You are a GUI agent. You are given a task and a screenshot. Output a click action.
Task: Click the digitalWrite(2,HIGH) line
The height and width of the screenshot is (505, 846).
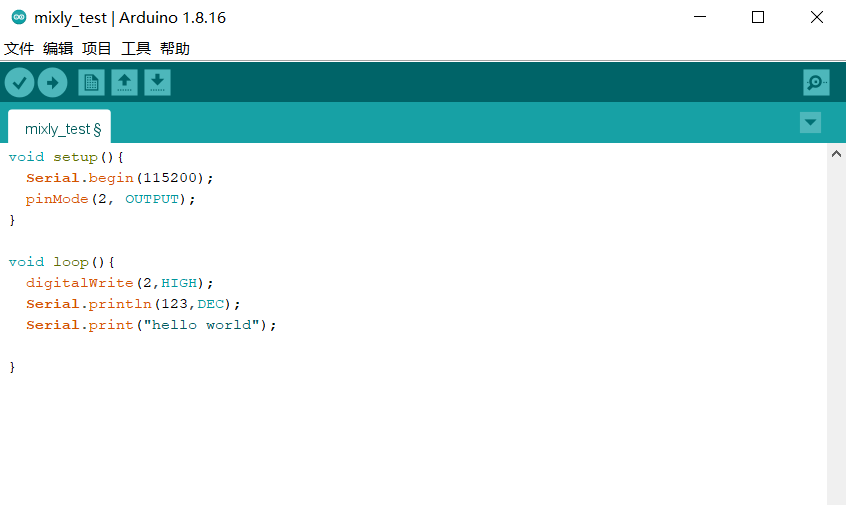(120, 283)
